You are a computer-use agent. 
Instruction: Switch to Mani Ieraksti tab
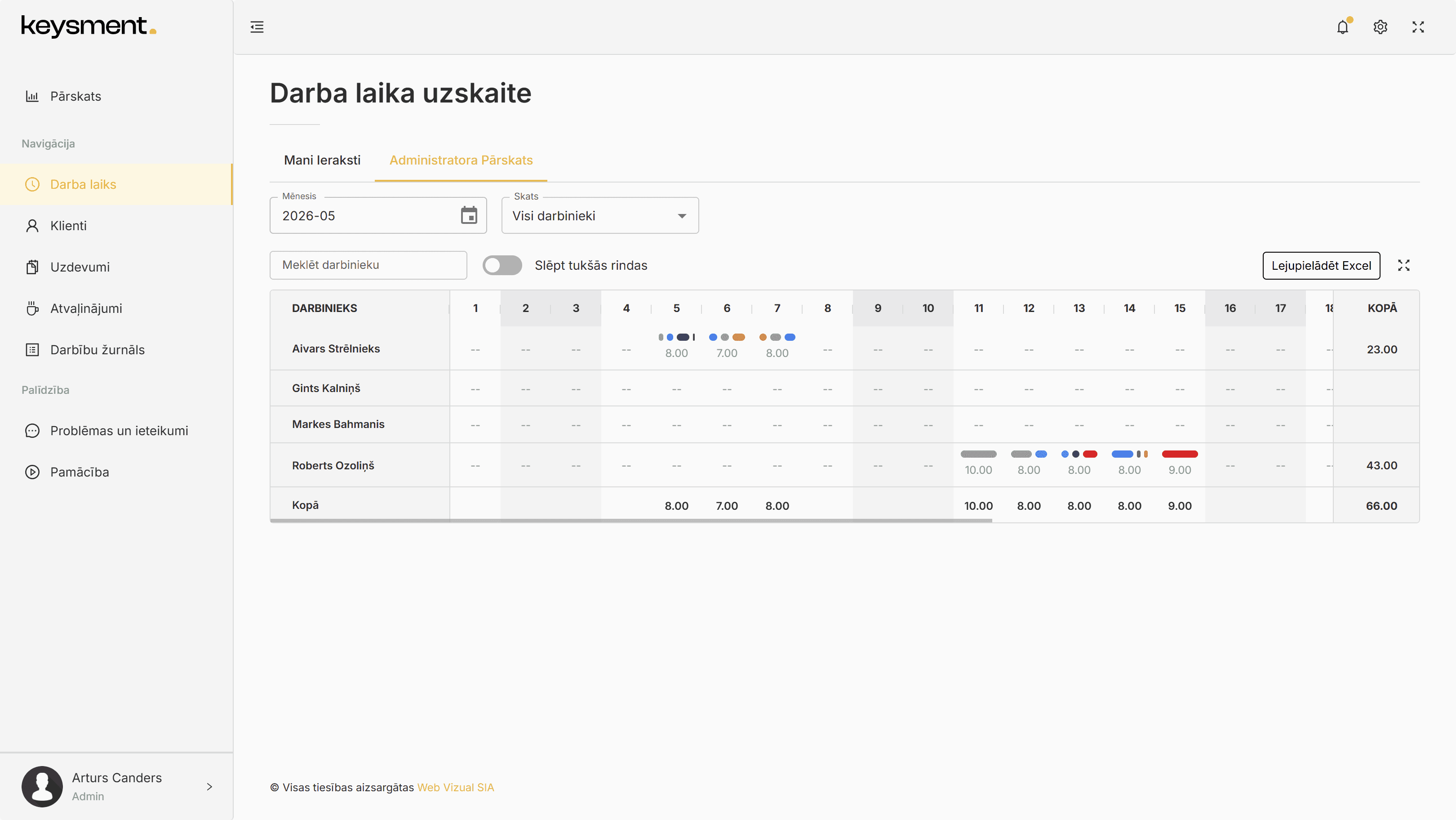click(322, 160)
